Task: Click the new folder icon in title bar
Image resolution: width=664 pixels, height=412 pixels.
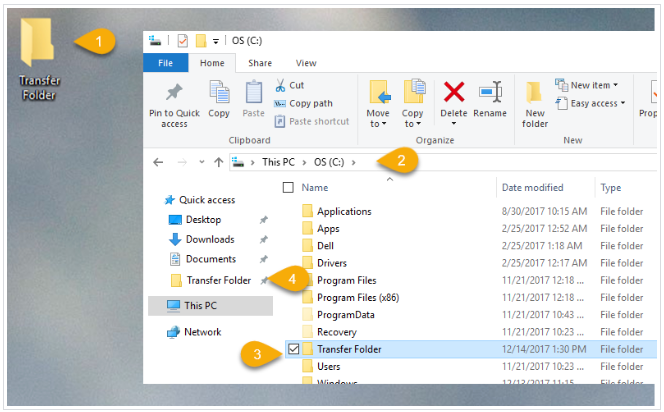Action: [x=201, y=41]
